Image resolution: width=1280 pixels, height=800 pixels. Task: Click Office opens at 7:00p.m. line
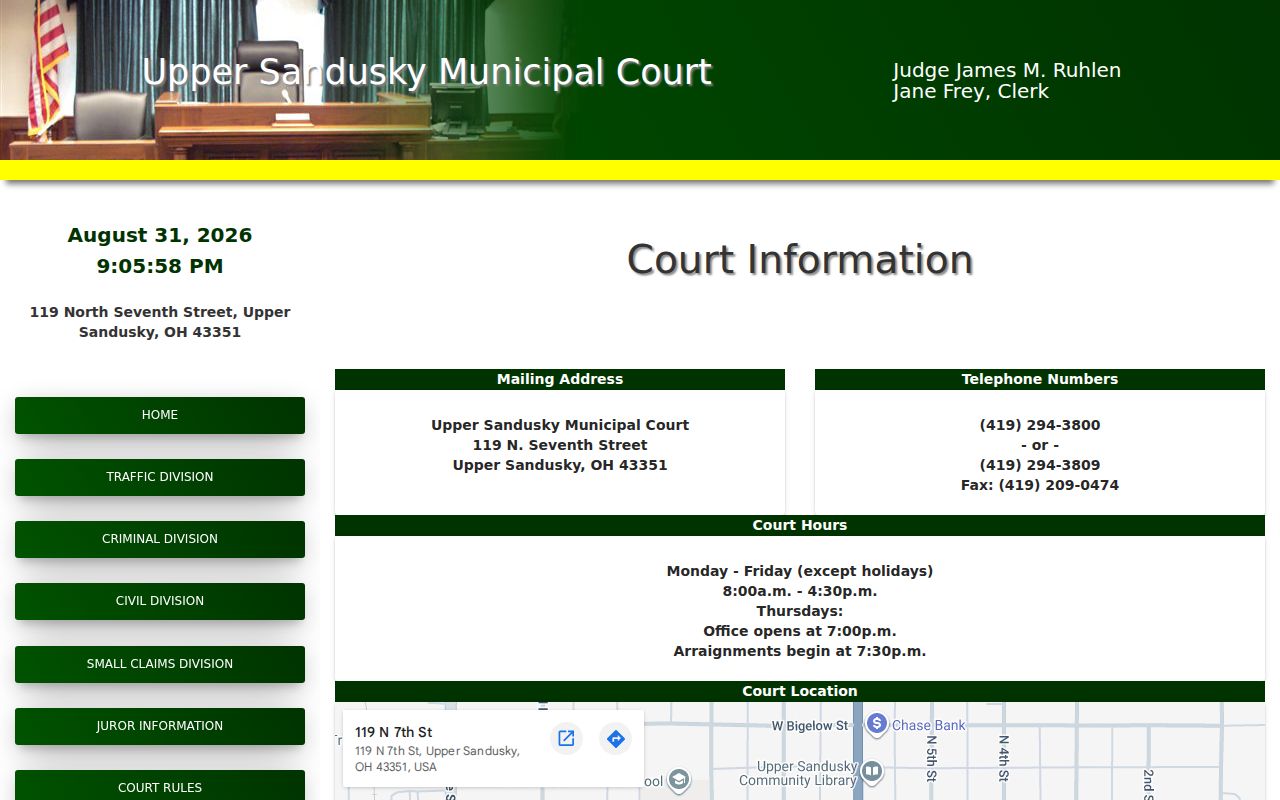pos(800,631)
